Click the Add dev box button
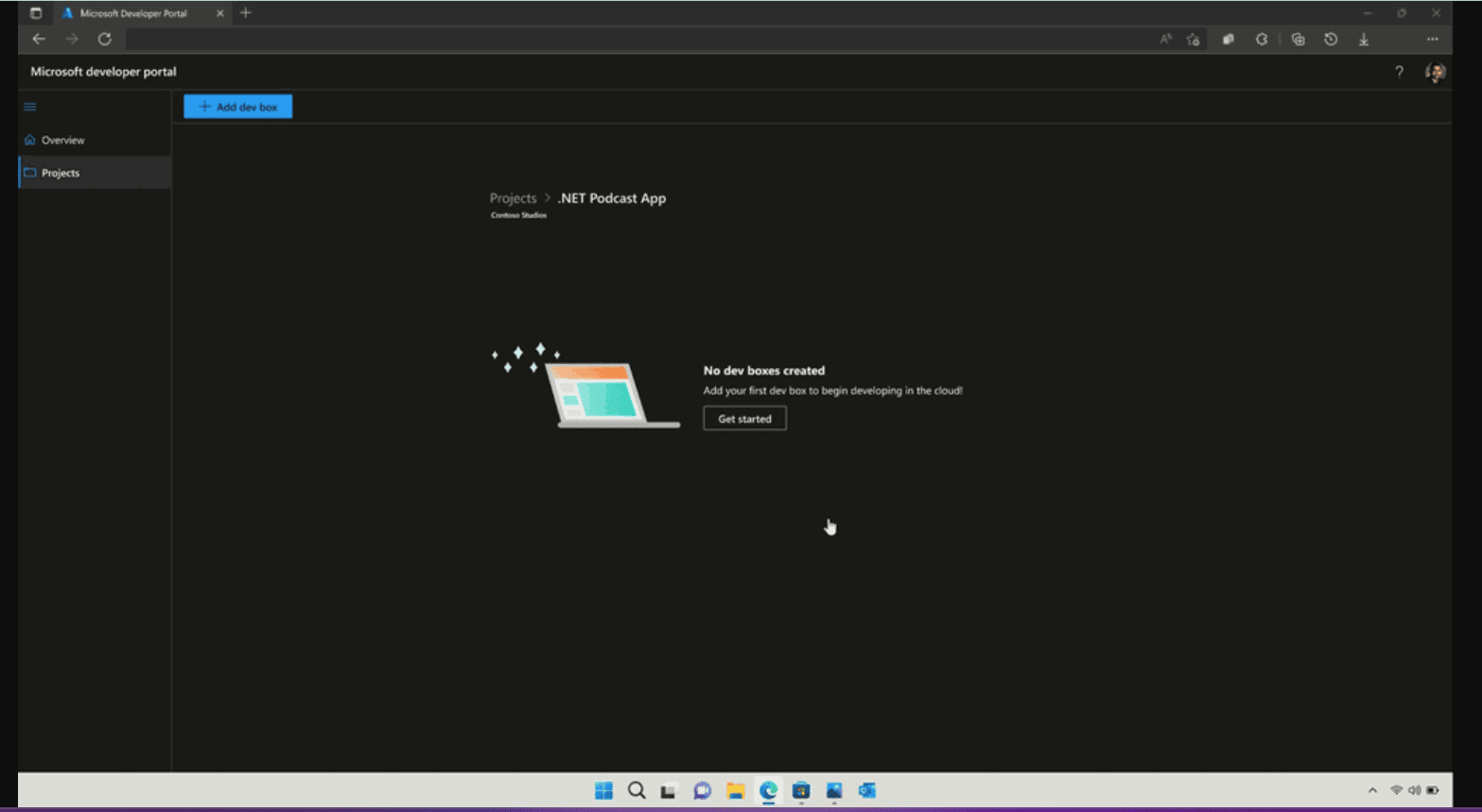This screenshot has width=1482, height=812. [x=238, y=107]
